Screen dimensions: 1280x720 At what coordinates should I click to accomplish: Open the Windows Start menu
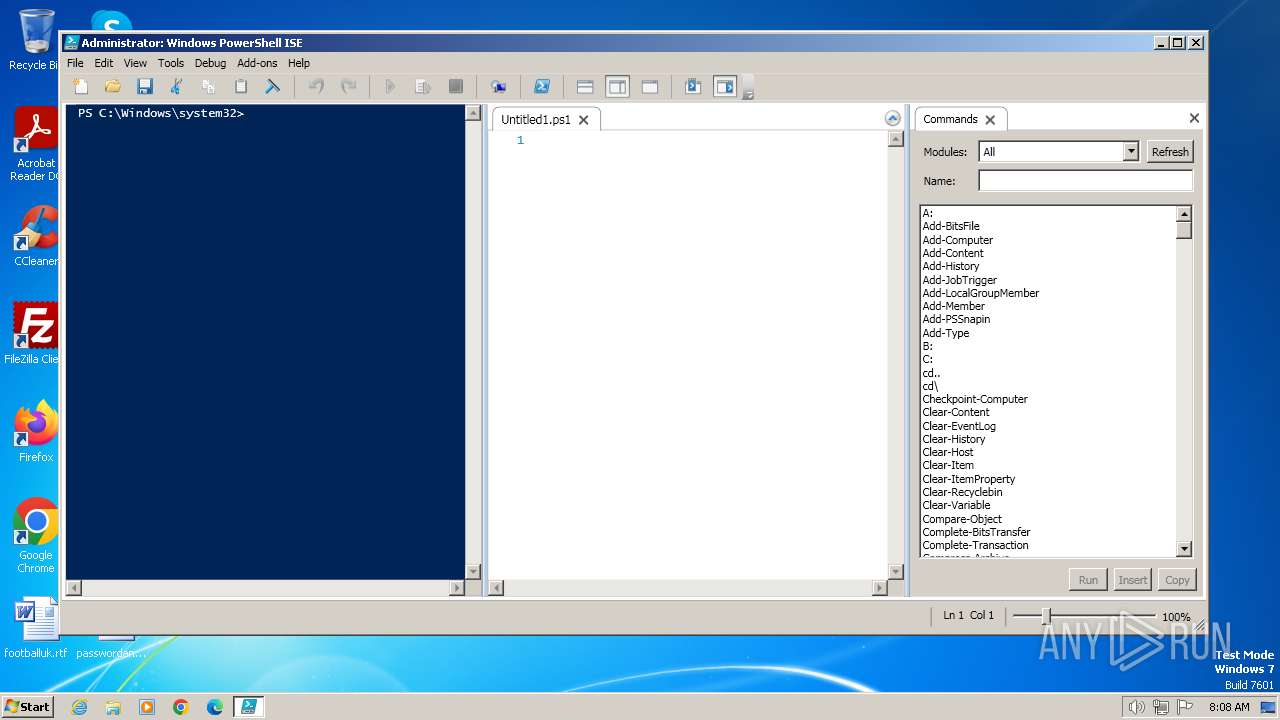point(28,706)
